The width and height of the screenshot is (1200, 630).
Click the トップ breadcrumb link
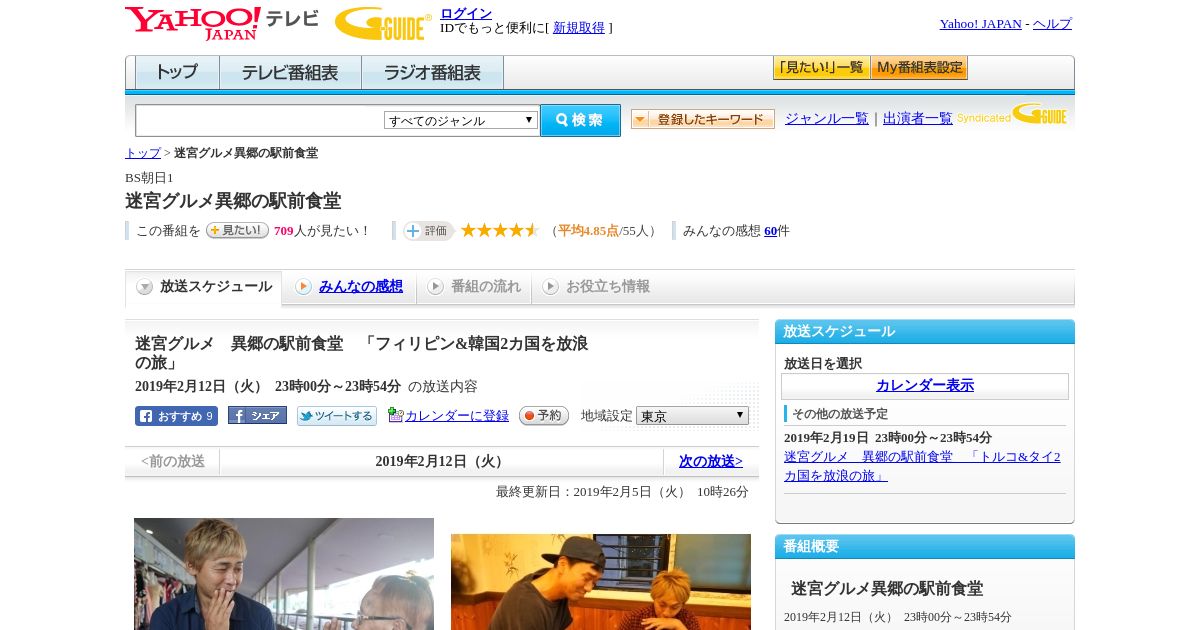click(x=143, y=153)
